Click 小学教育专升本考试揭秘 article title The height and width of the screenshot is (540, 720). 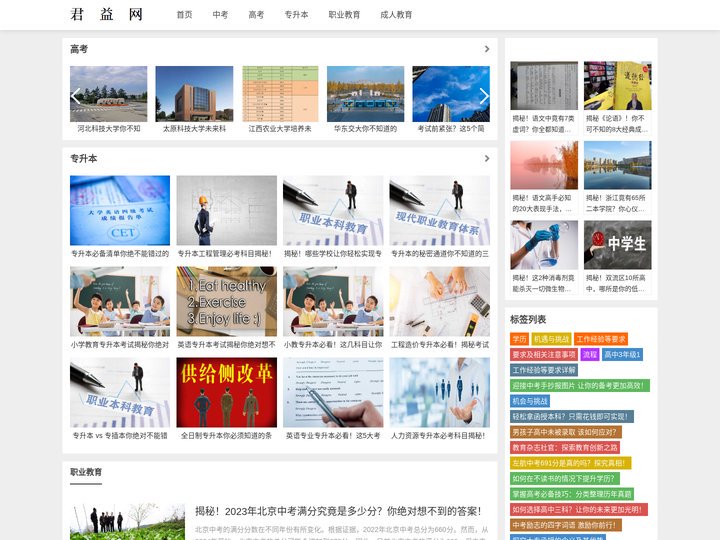pos(120,344)
